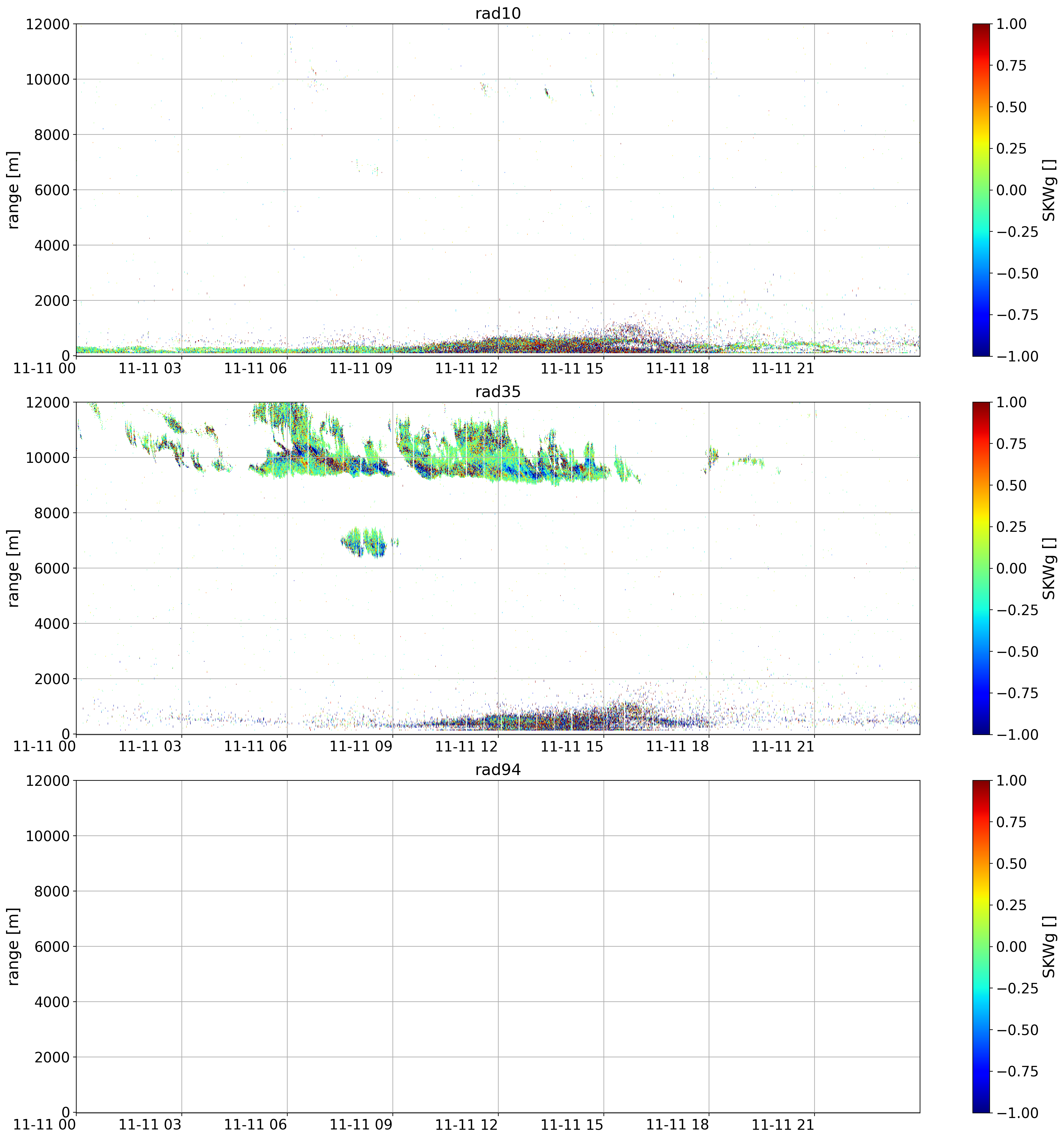The height and width of the screenshot is (1139, 1064).
Task: Click the "0.00" tick on the rad94 colorbar
Action: 1011,946
